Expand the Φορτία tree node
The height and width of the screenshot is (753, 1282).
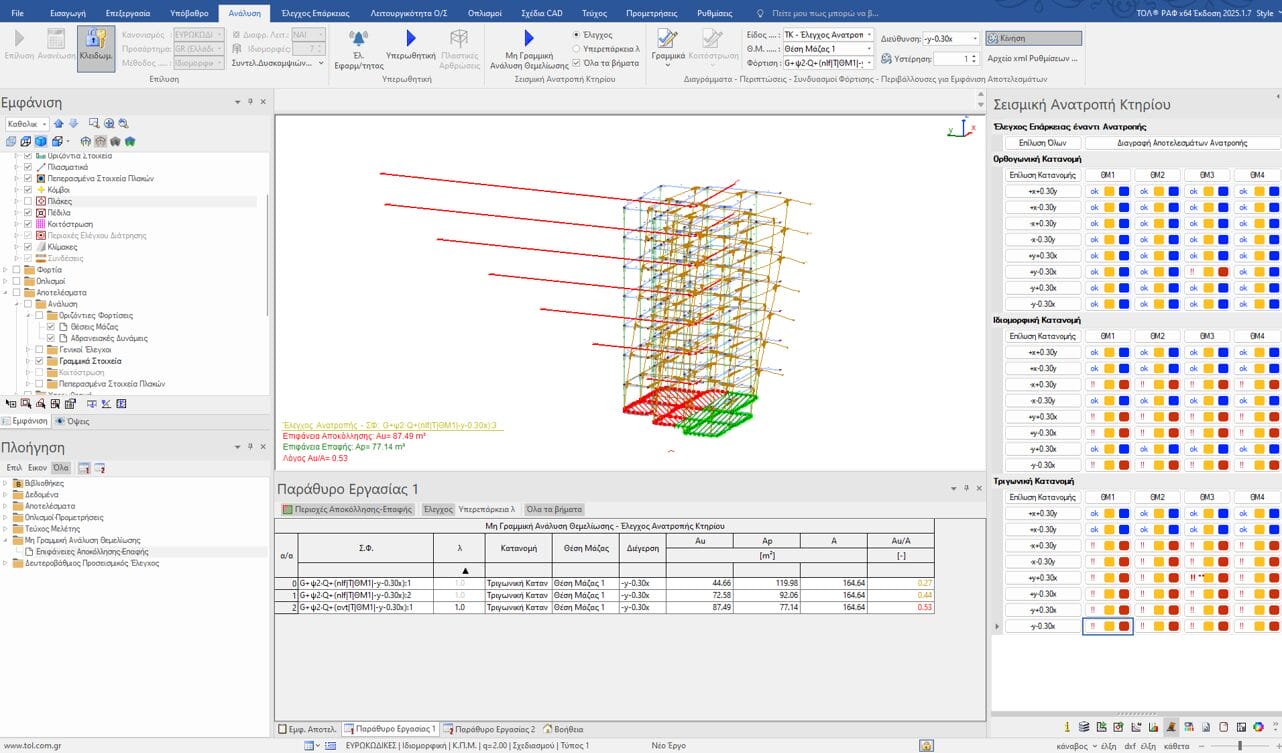point(5,270)
